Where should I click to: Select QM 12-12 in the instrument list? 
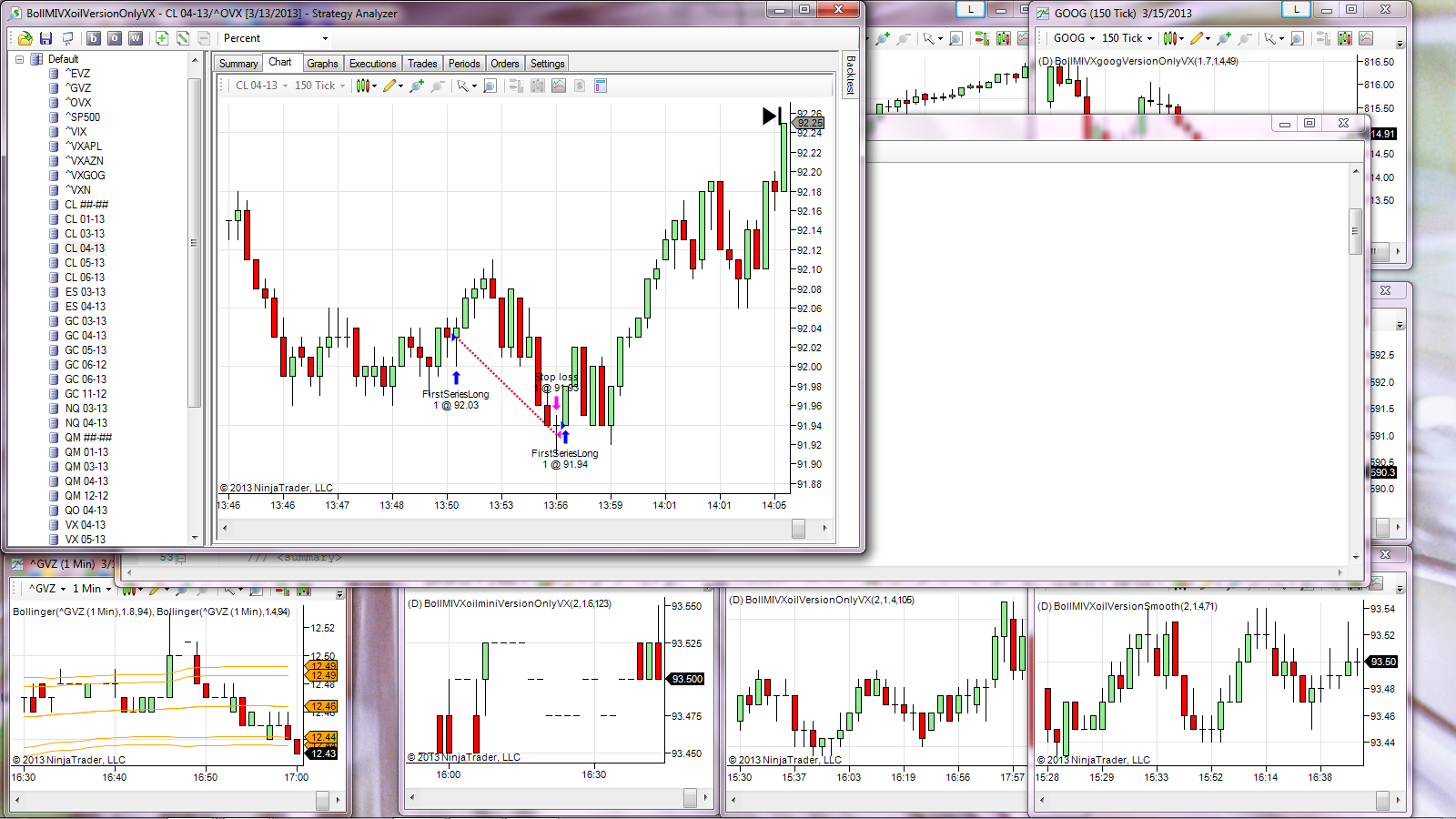tap(86, 496)
